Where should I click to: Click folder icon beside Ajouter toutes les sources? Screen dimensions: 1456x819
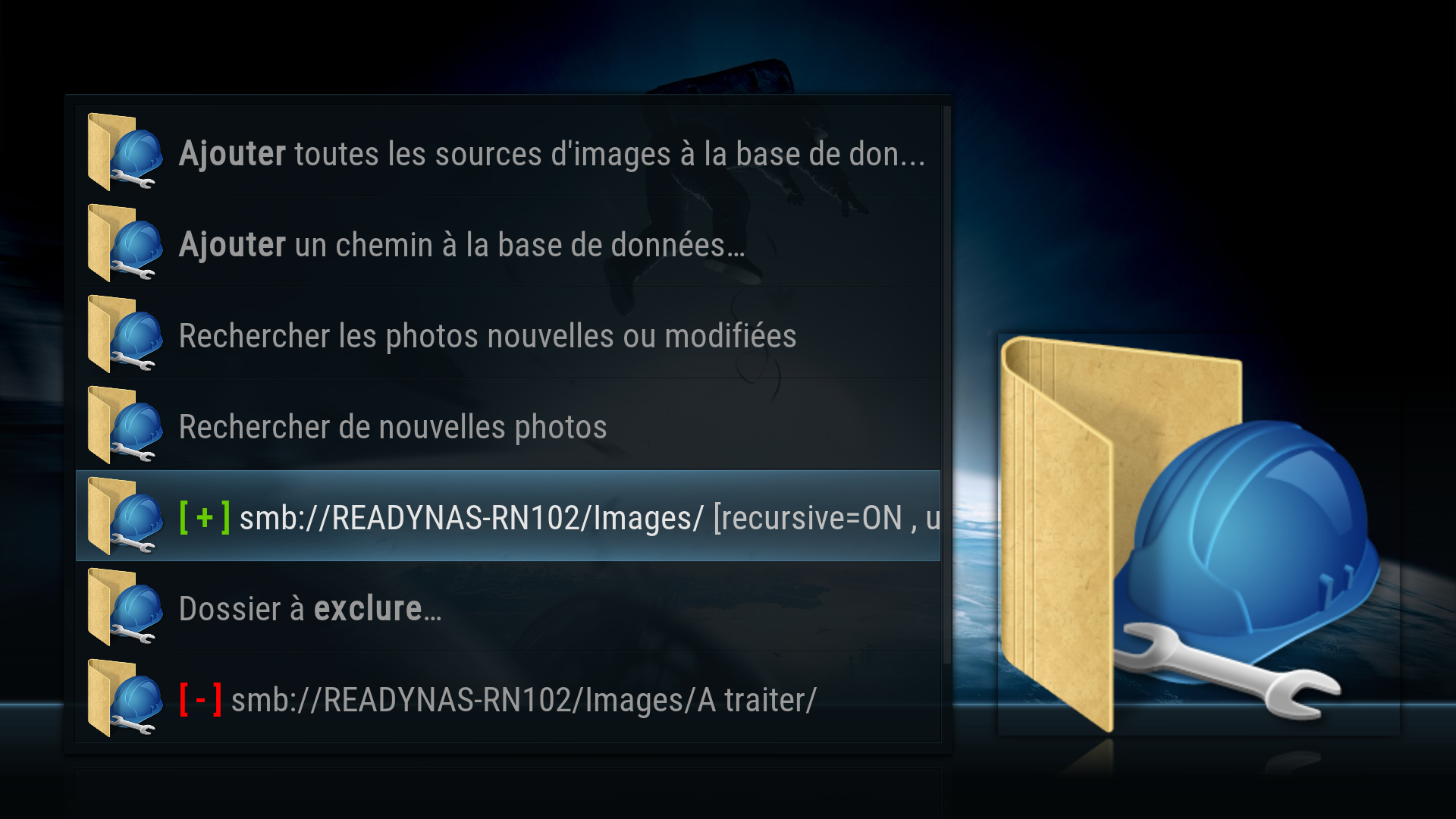tap(125, 152)
